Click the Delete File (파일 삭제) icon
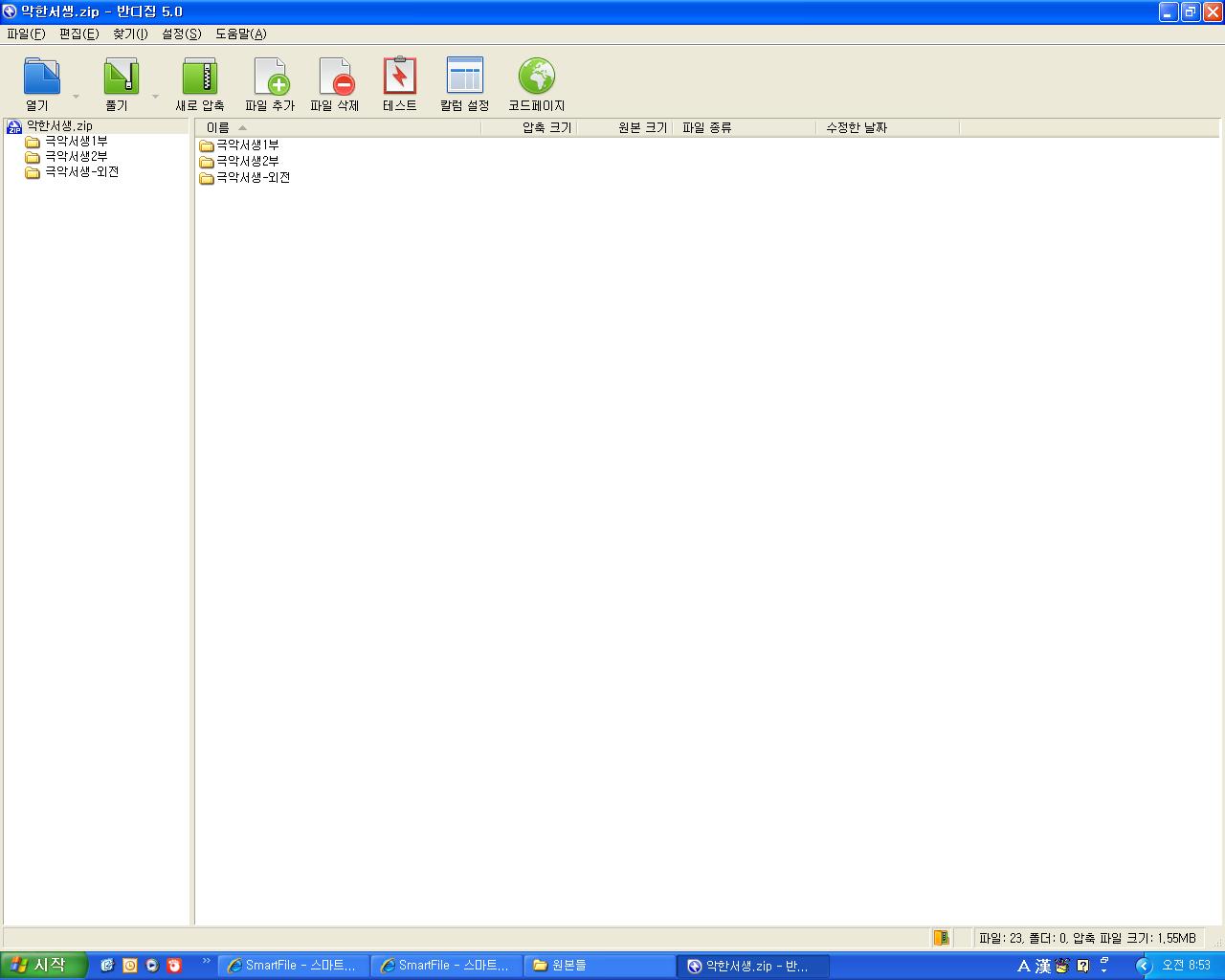 coord(335,77)
